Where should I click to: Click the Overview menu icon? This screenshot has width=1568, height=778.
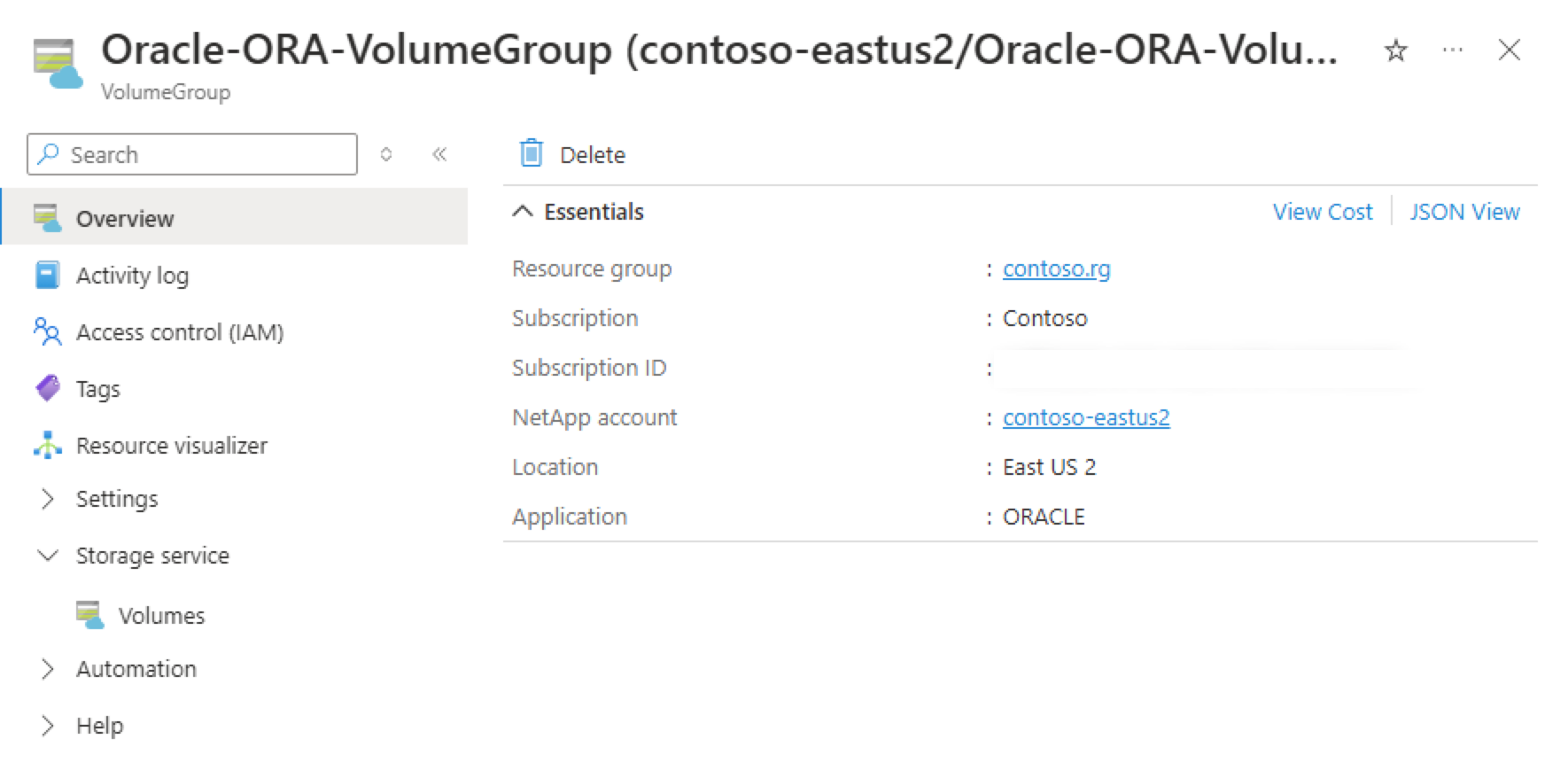[48, 218]
